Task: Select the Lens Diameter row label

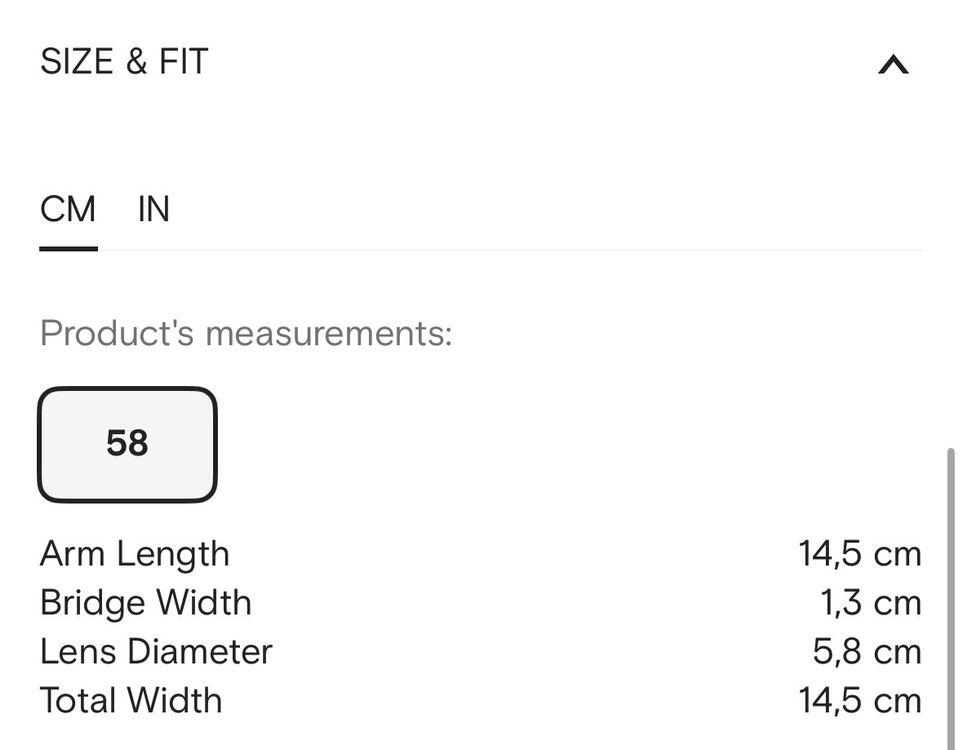Action: point(156,651)
